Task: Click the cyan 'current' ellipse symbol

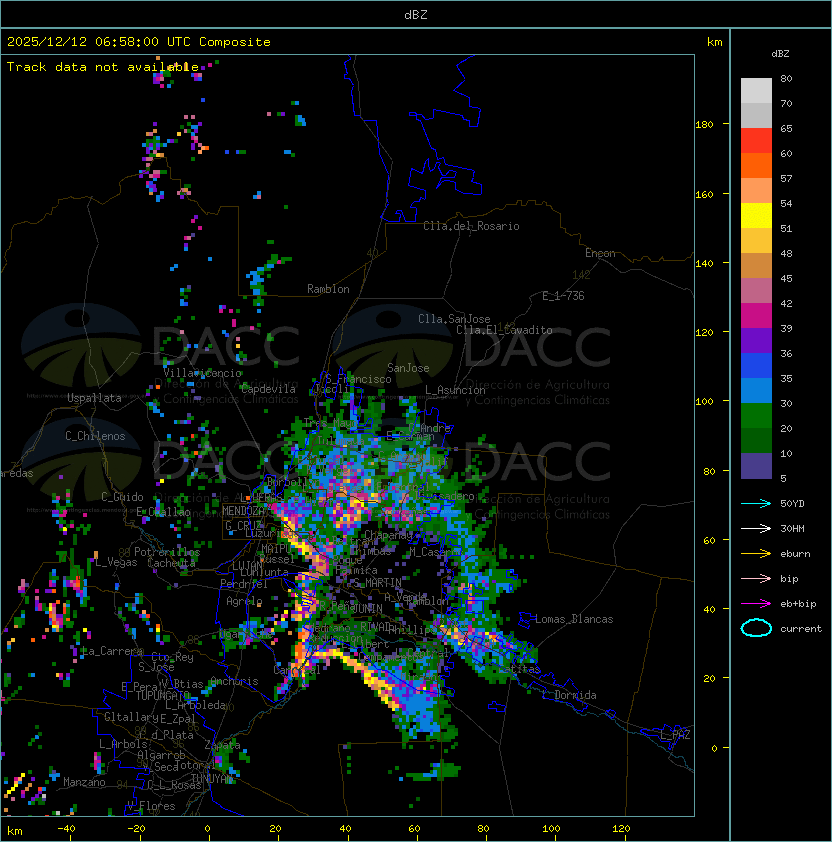Action: click(x=756, y=628)
